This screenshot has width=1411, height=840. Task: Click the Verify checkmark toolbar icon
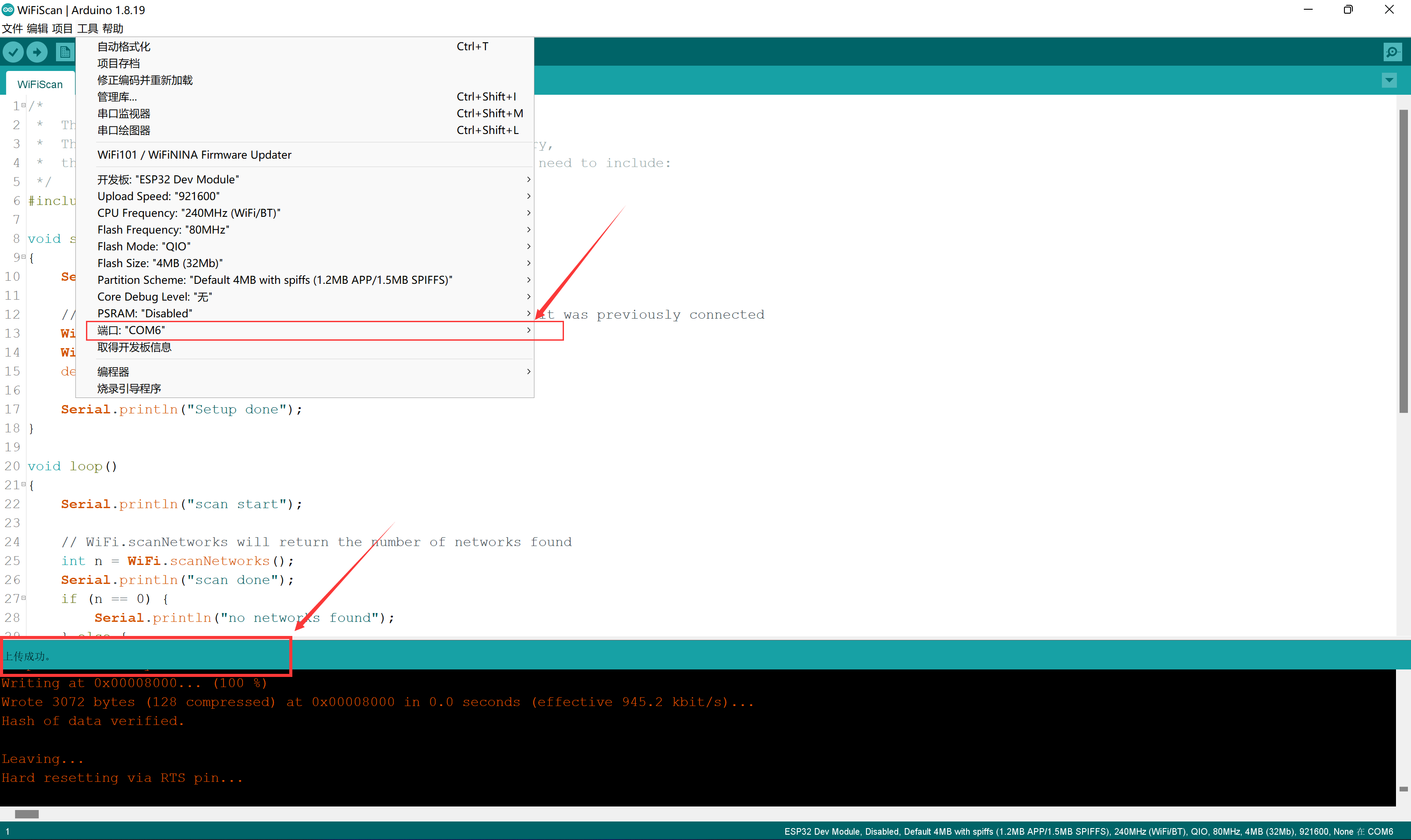13,52
